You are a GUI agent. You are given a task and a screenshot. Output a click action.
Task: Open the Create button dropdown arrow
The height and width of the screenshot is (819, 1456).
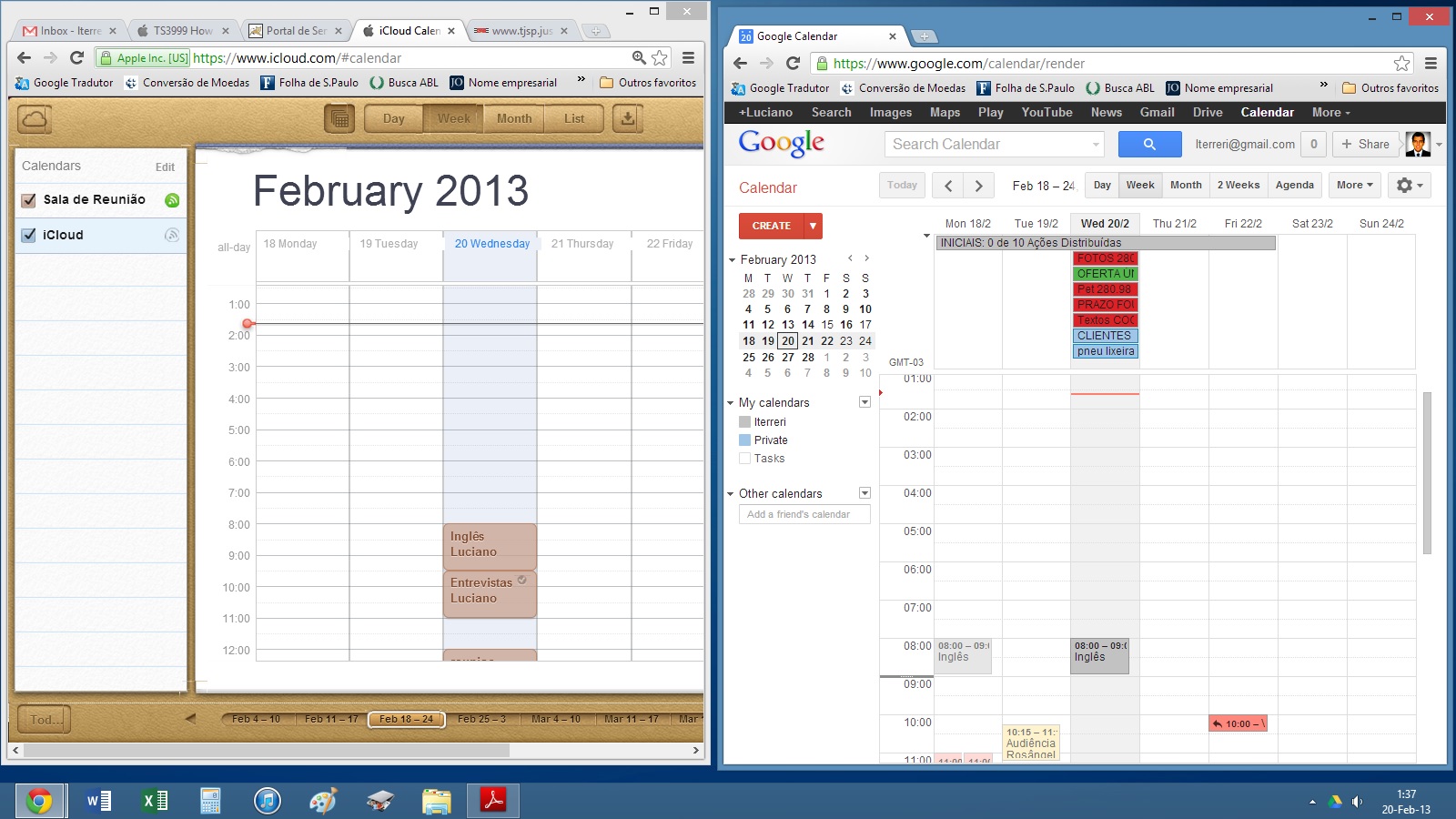coord(813,226)
